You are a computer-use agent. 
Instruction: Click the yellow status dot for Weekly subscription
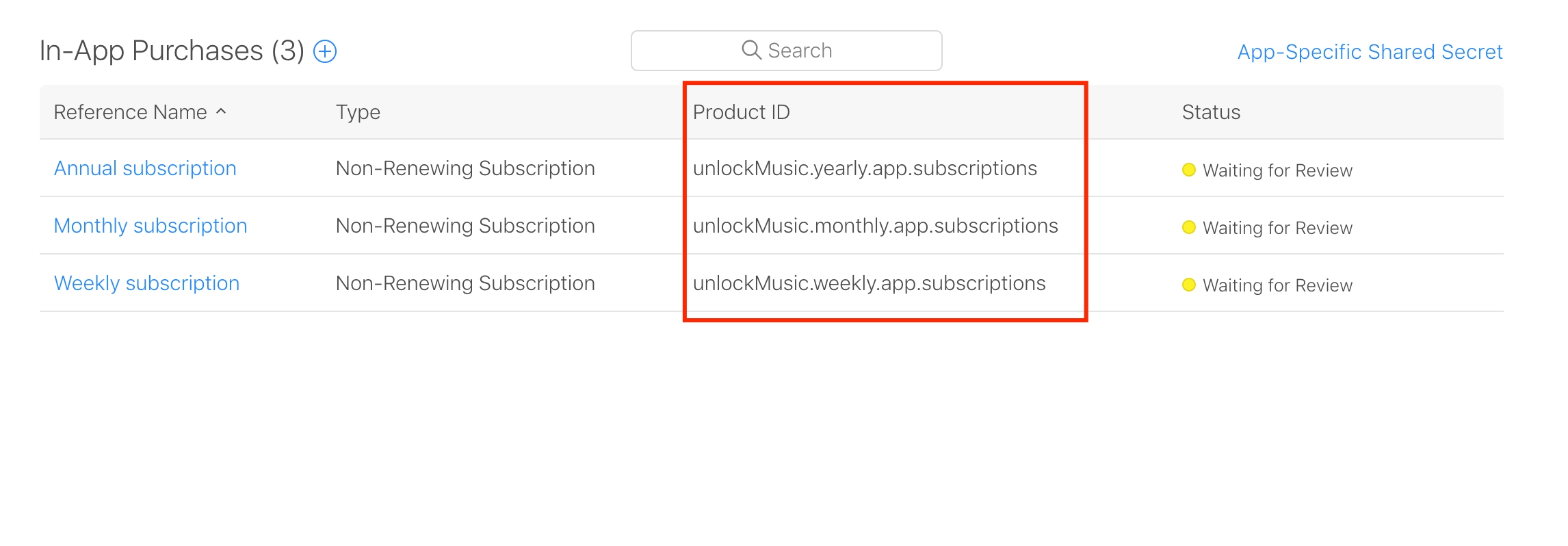coord(1189,285)
